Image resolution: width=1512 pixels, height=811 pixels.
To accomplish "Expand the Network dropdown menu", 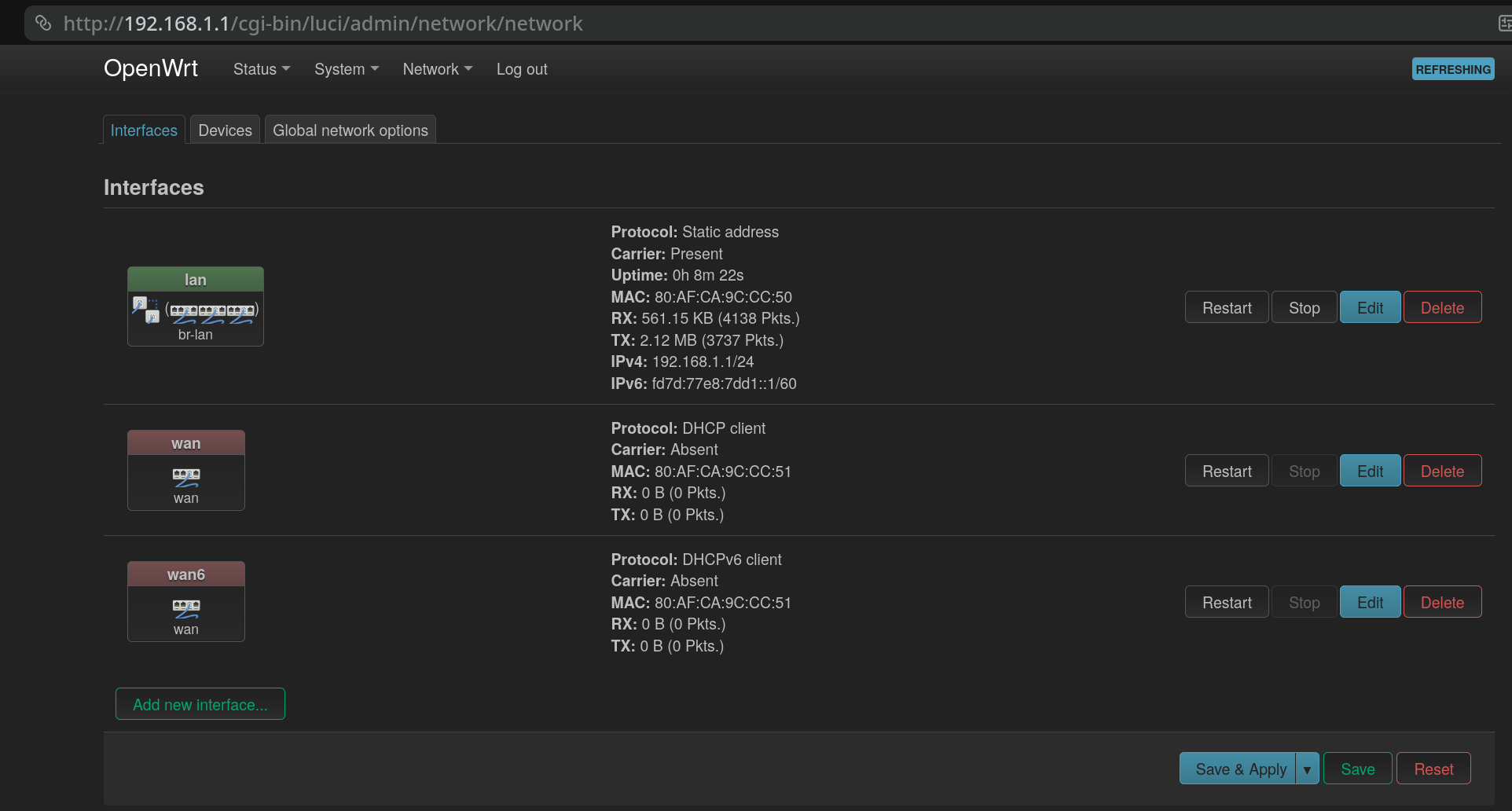I will 438,69.
